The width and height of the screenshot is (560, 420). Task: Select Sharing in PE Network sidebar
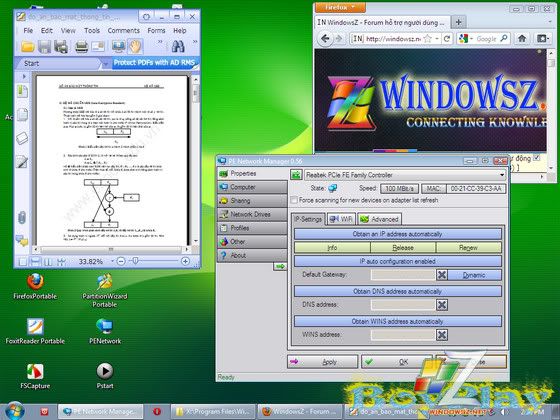click(x=252, y=201)
